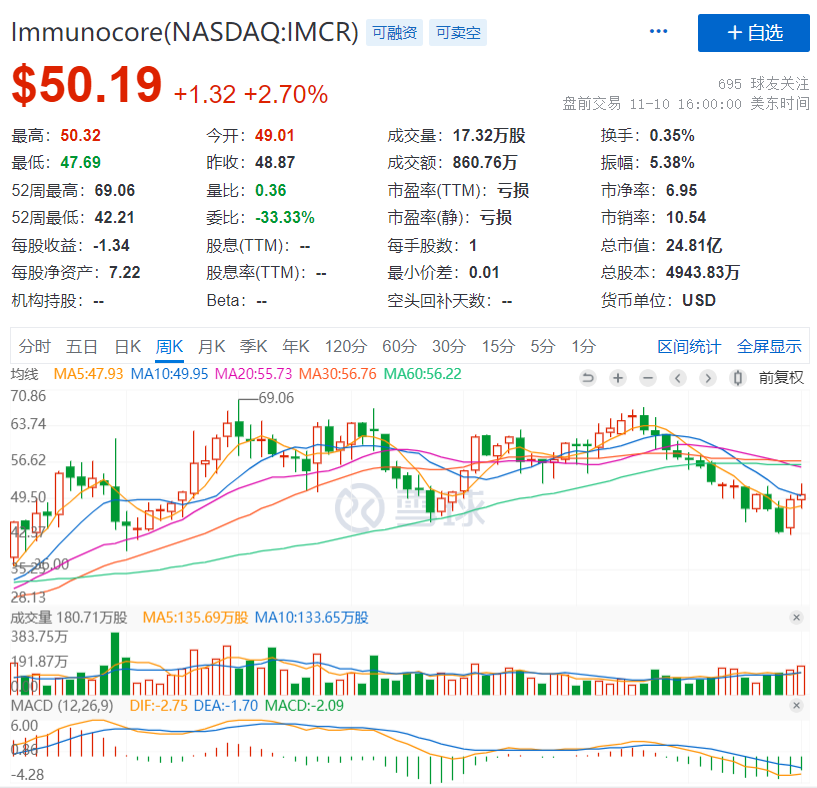Click the candlestick style icon
Viewport: 817px width, 788px height.
pyautogui.click(x=738, y=377)
